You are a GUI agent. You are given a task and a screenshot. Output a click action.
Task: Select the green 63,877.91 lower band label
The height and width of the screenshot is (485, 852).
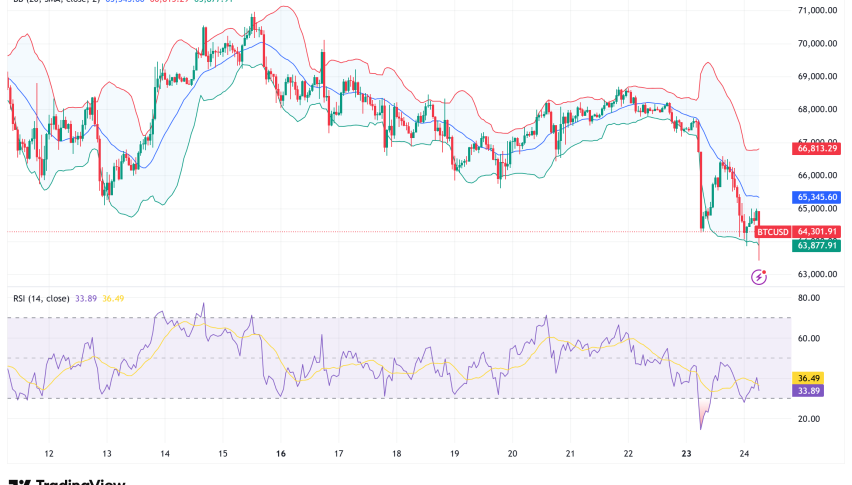click(x=818, y=245)
